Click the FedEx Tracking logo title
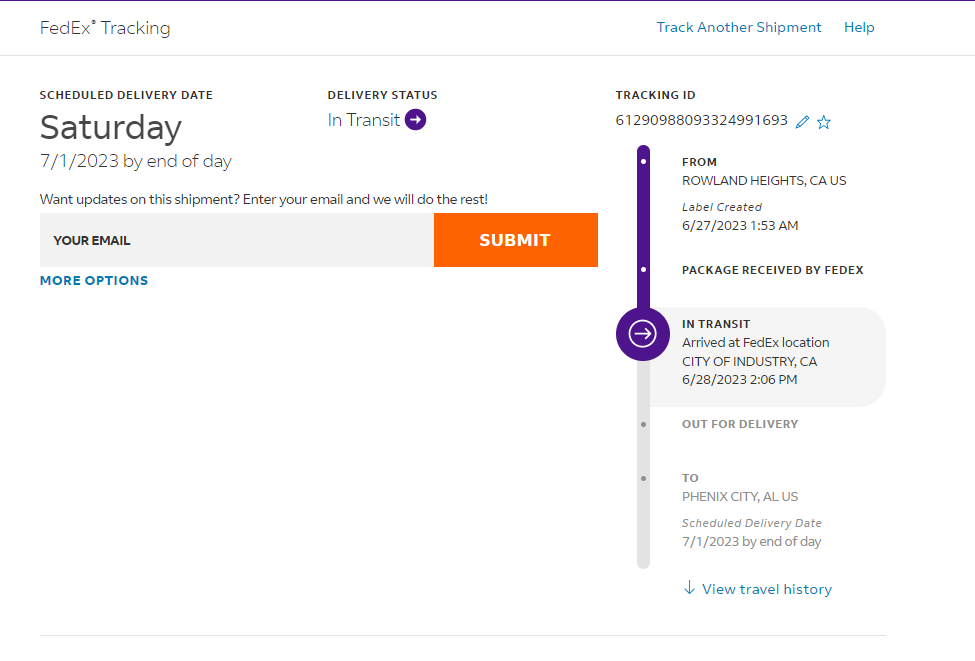 [x=105, y=28]
